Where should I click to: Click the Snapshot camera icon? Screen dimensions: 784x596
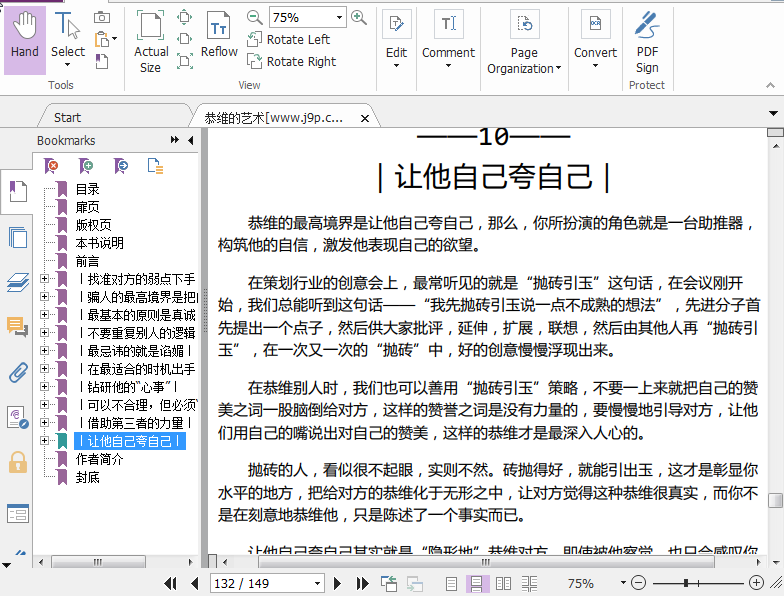coord(102,17)
